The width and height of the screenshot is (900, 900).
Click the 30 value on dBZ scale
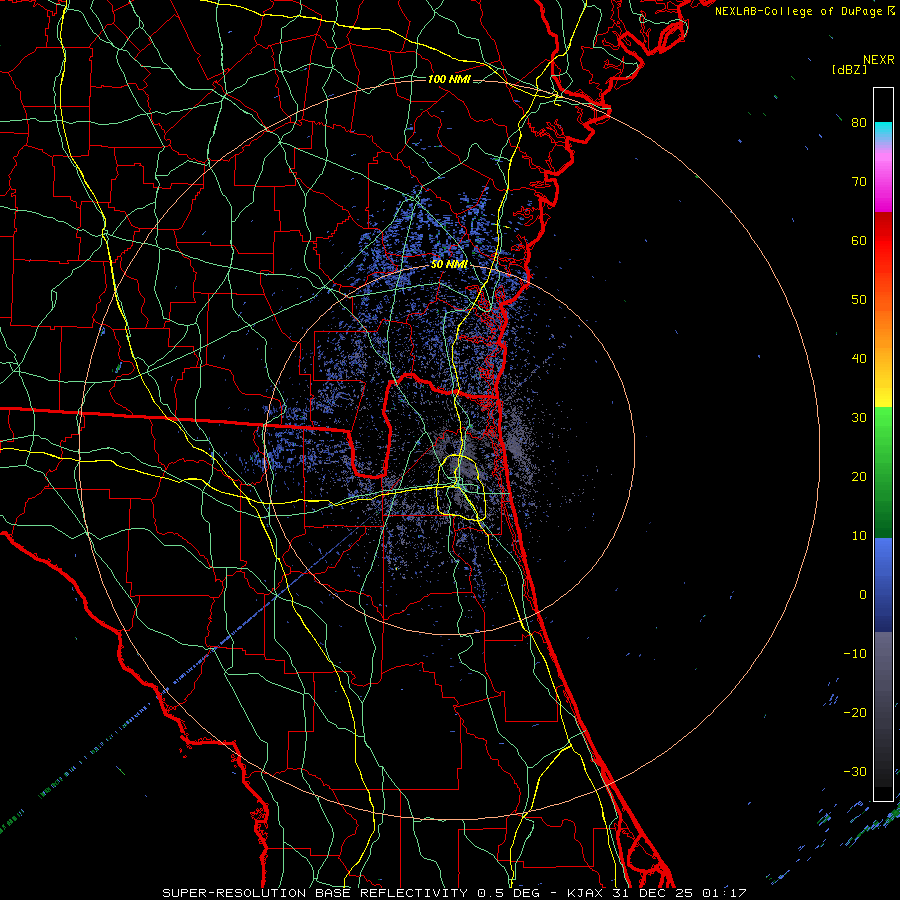859,418
